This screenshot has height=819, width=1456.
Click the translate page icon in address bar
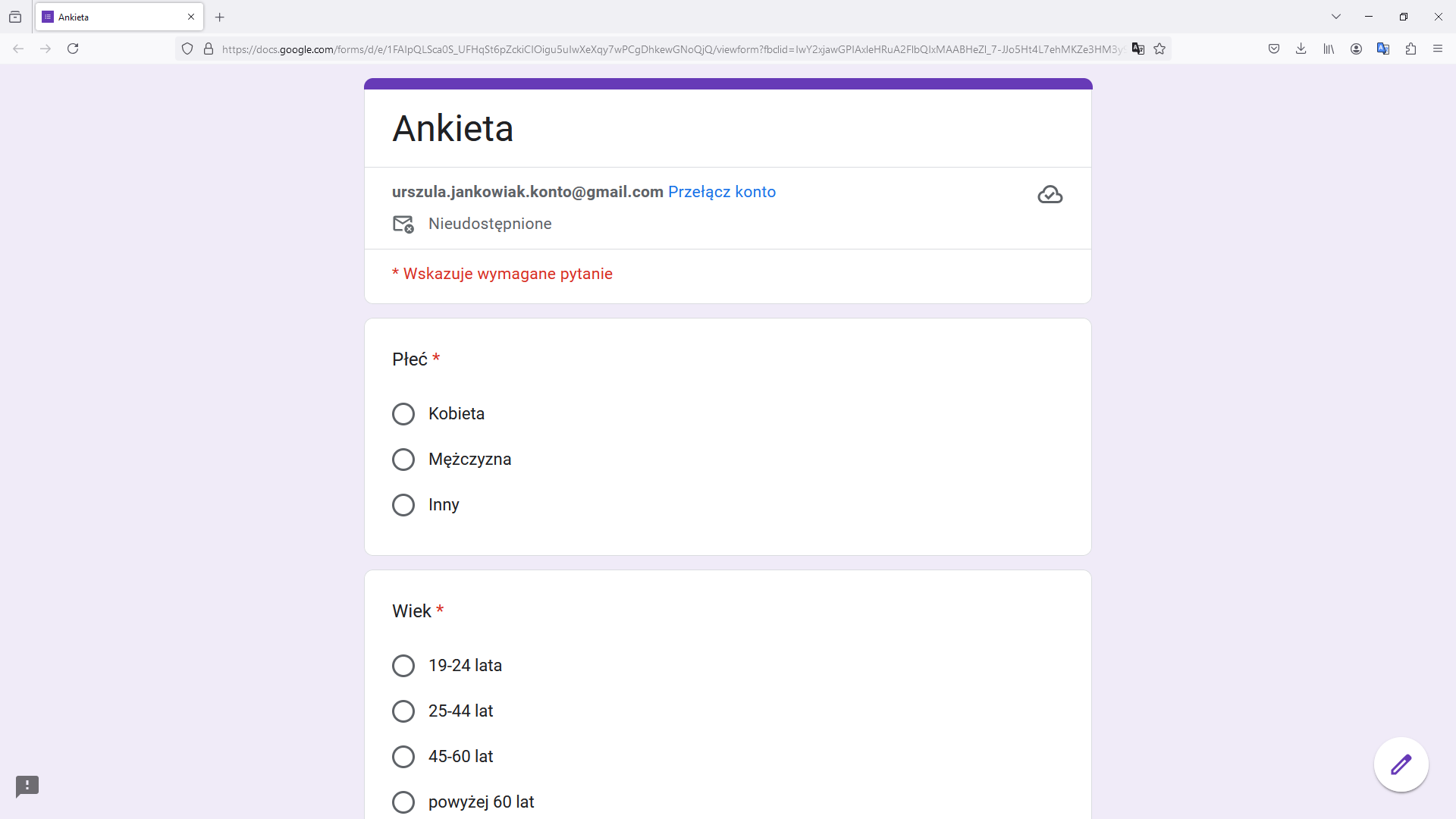point(1137,49)
